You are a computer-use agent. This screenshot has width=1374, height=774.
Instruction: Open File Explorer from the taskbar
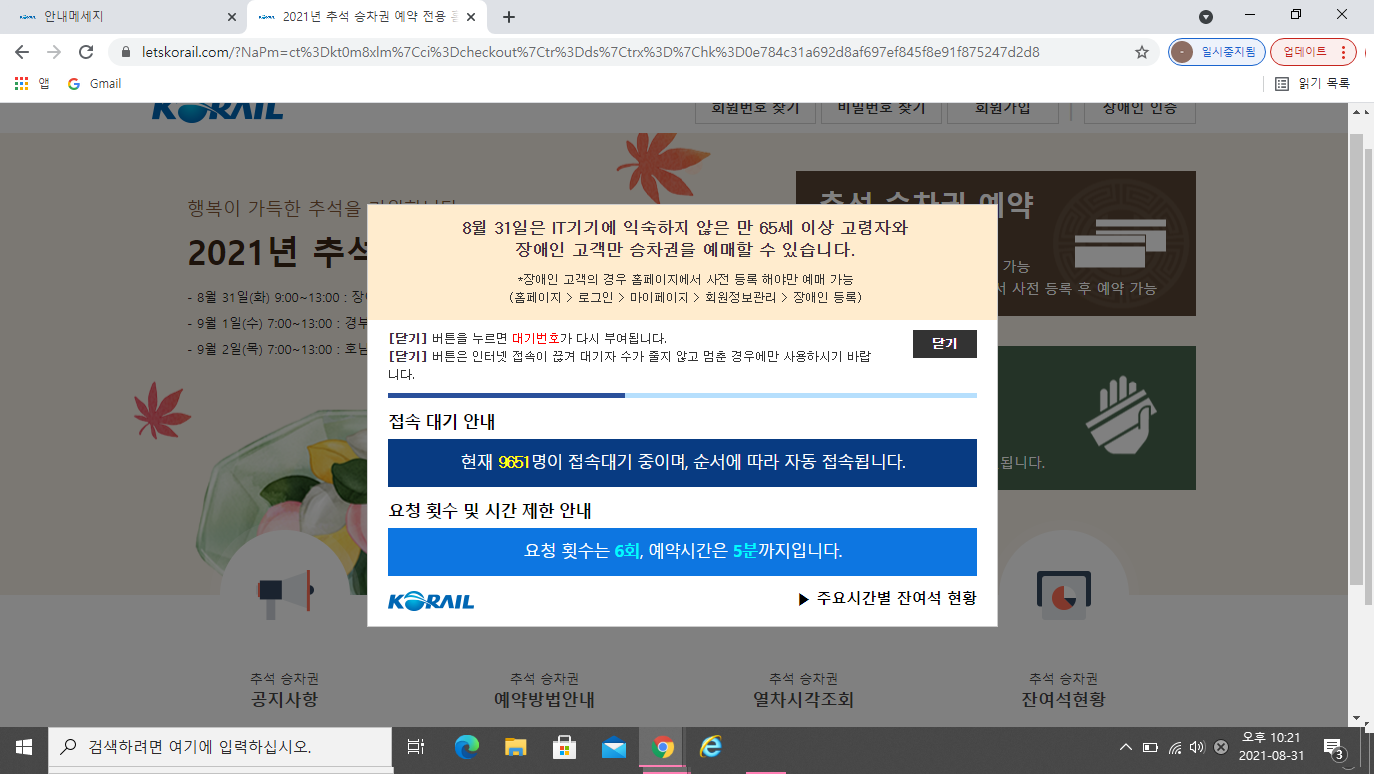pyautogui.click(x=515, y=747)
